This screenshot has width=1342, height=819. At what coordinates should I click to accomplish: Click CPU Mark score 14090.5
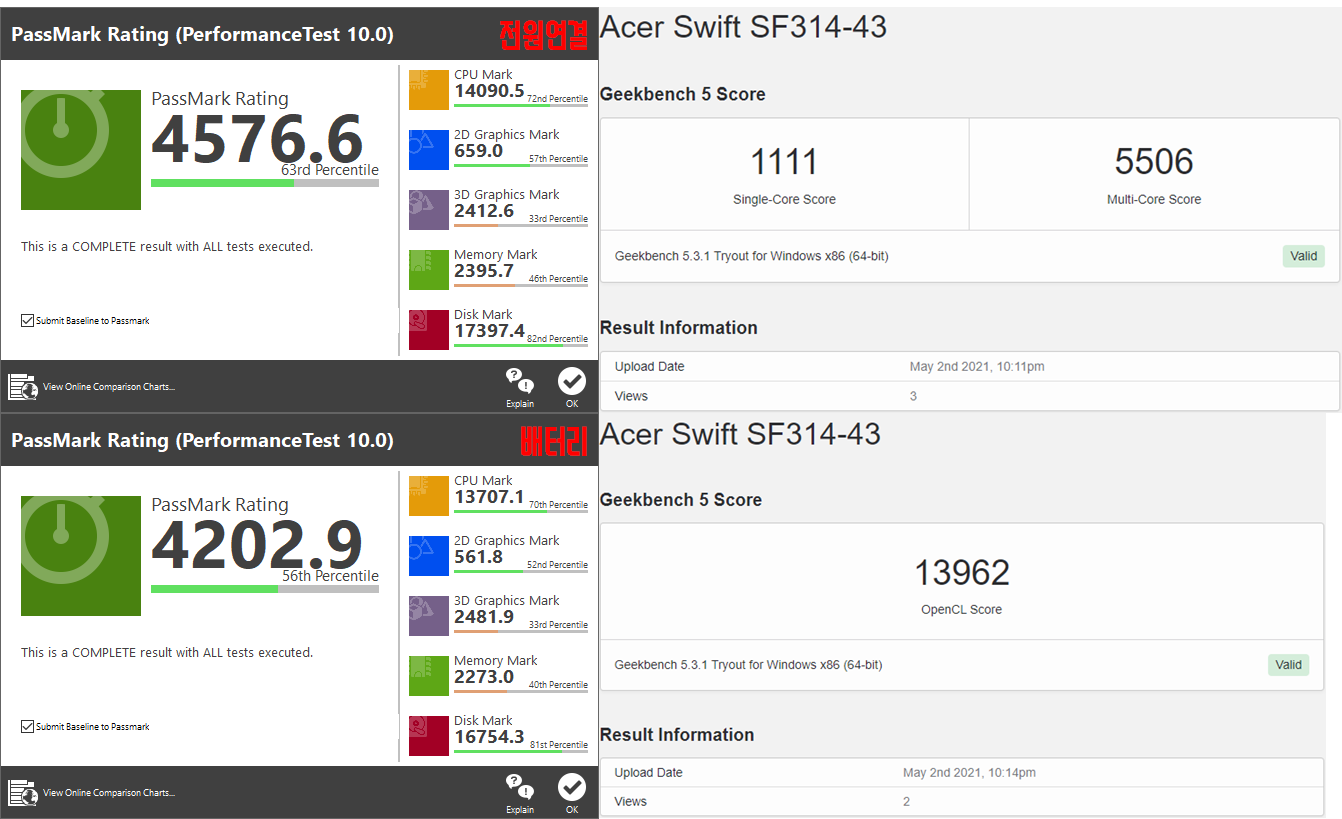coord(489,91)
